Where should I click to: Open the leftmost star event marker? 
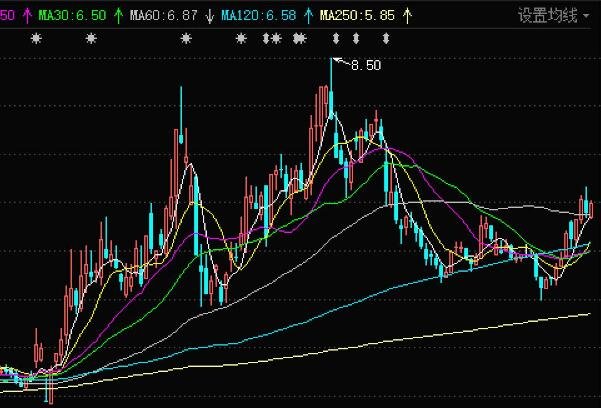click(x=36, y=38)
